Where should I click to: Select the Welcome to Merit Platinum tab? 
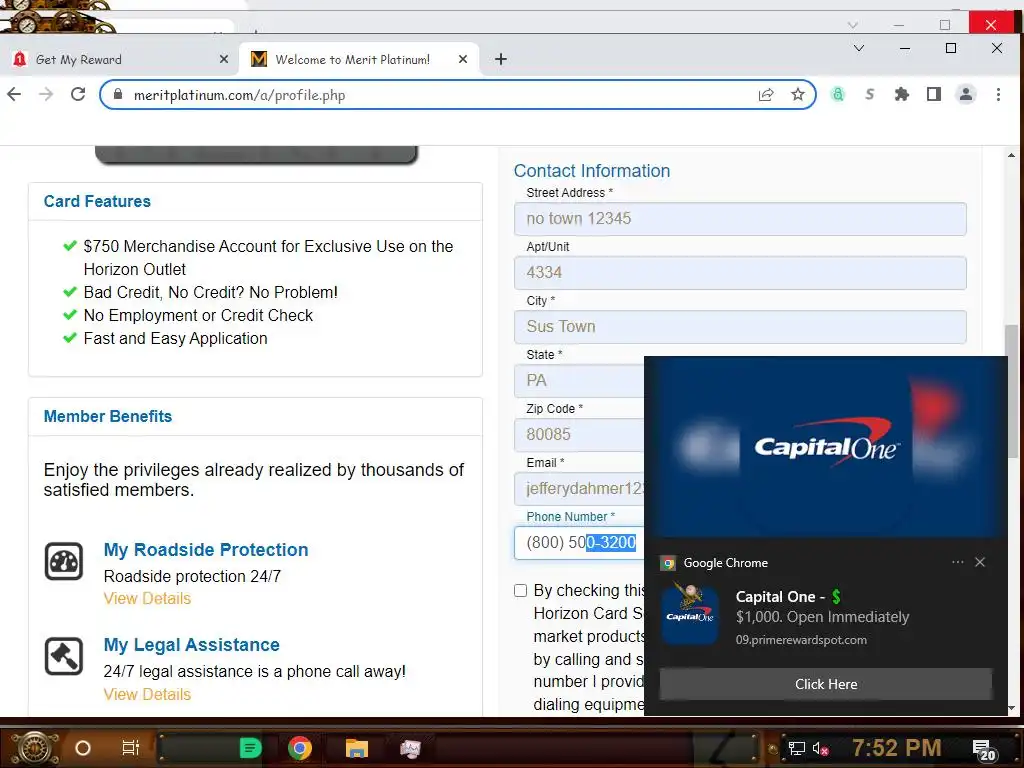(x=359, y=59)
